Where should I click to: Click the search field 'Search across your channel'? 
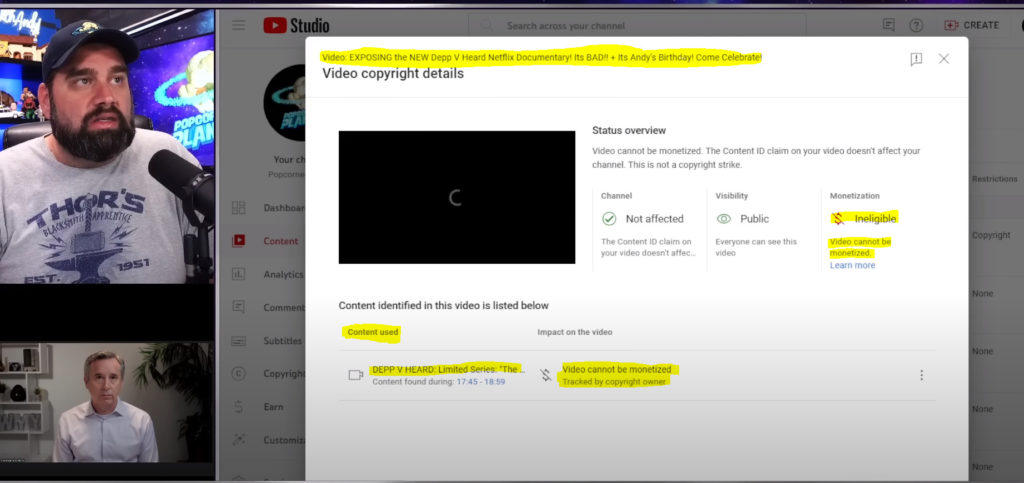pos(637,25)
